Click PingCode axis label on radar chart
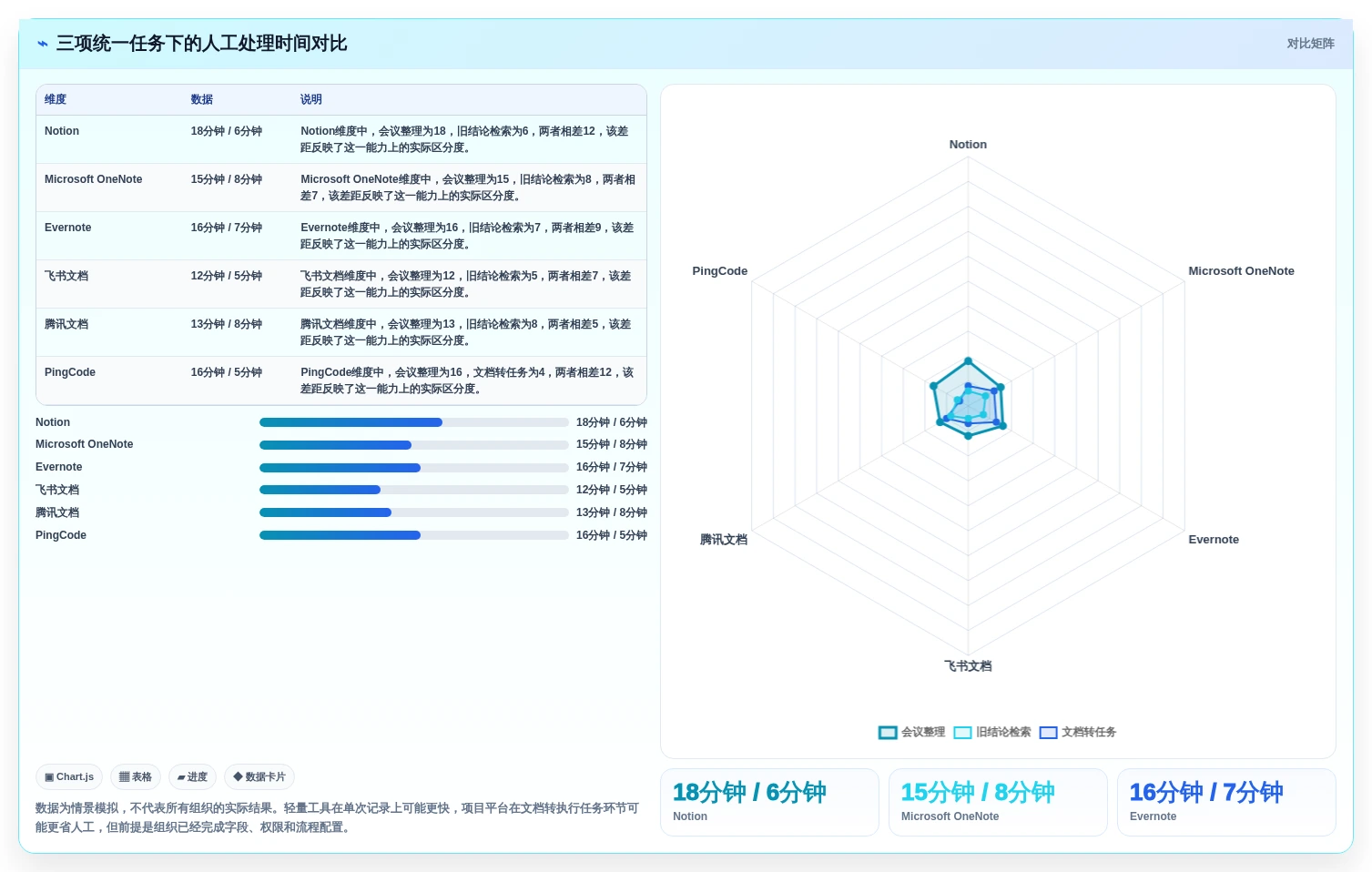The height and width of the screenshot is (872, 1372). coord(720,271)
